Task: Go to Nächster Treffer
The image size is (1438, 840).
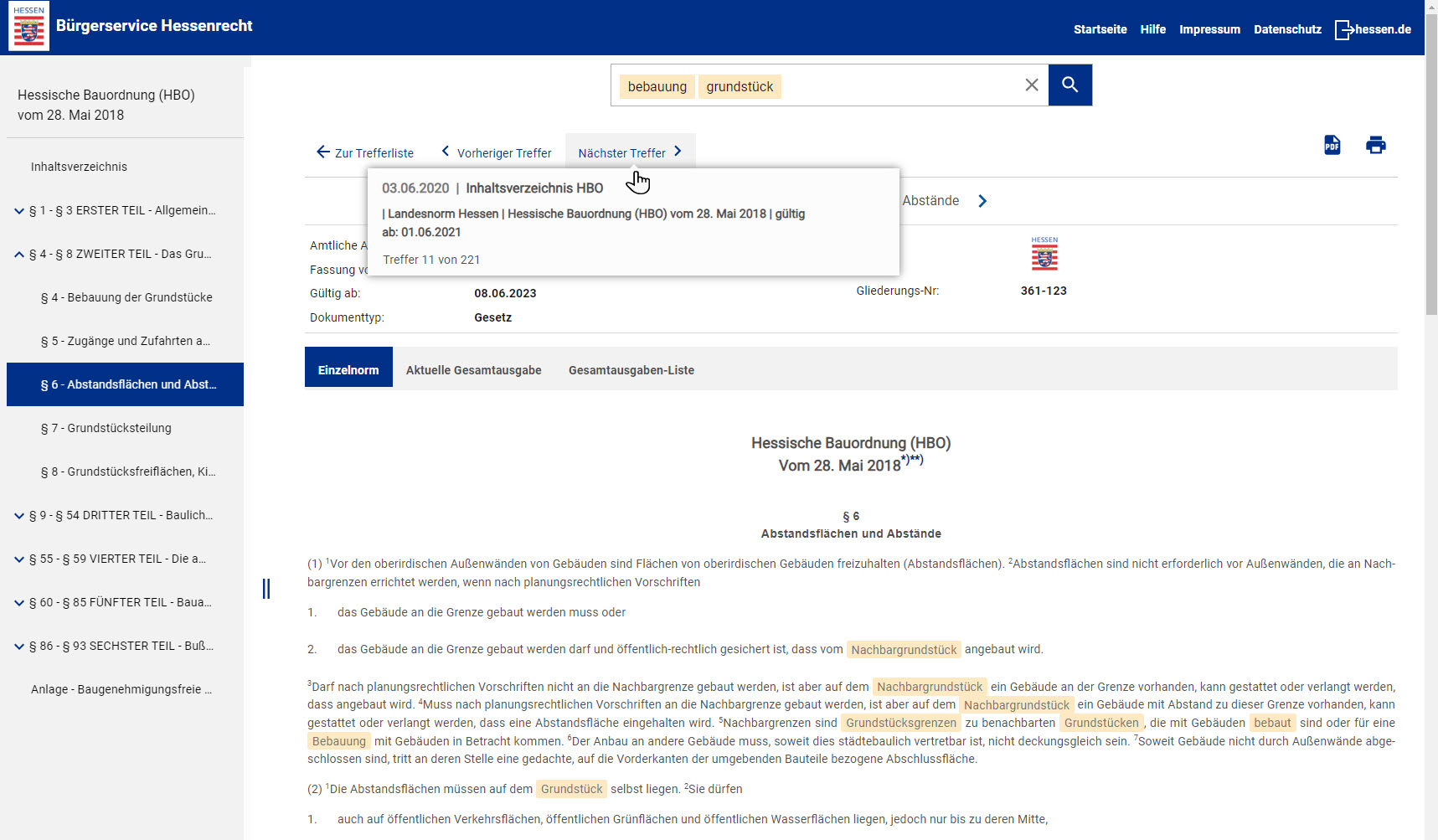Action: [630, 152]
